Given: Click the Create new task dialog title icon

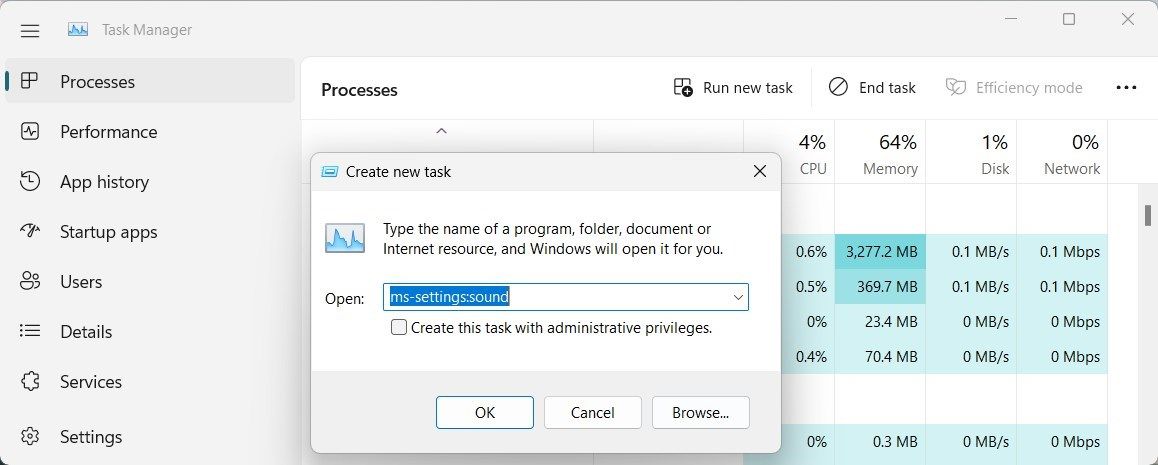Looking at the screenshot, I should point(329,172).
